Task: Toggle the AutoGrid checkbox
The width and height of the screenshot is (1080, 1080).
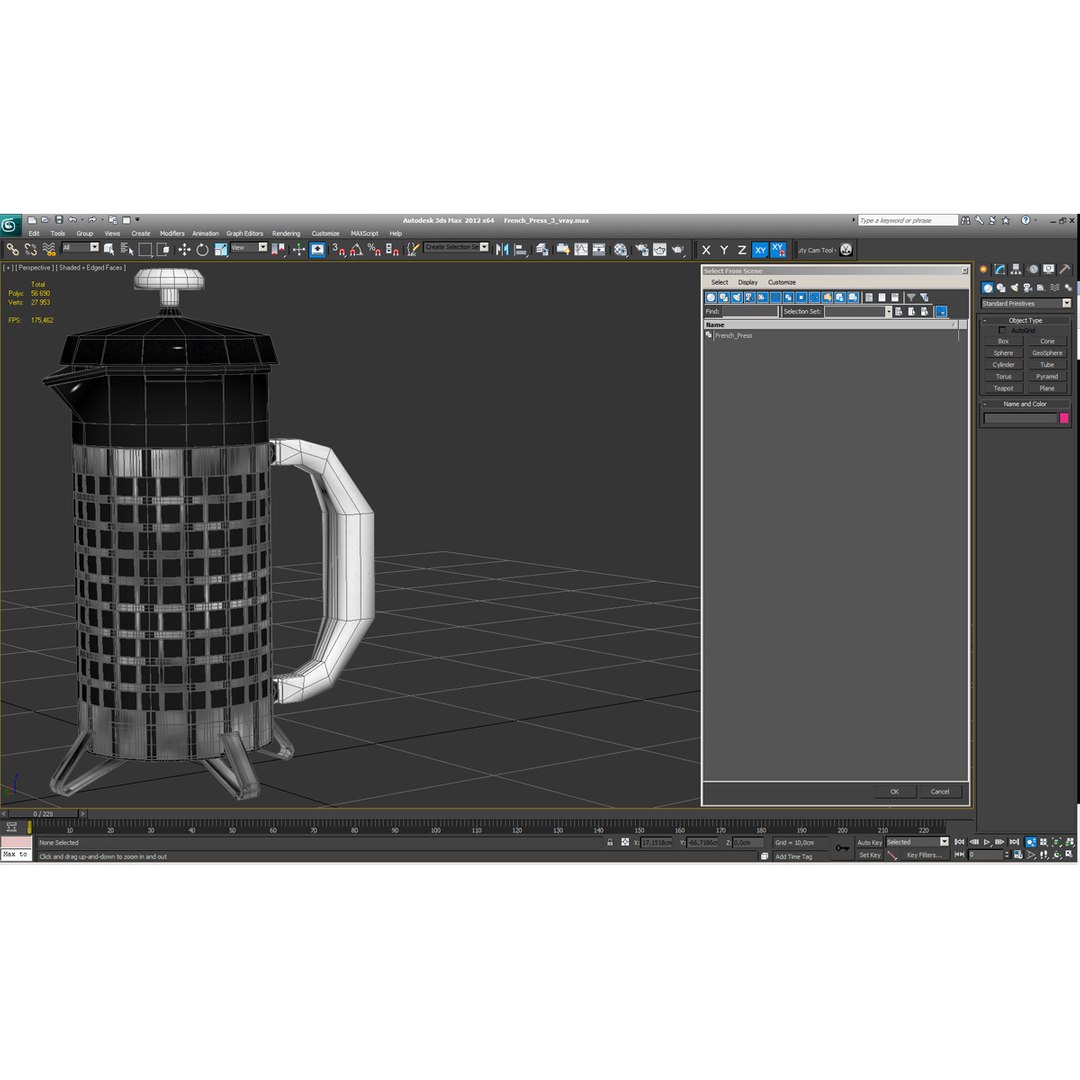Action: pos(1002,331)
